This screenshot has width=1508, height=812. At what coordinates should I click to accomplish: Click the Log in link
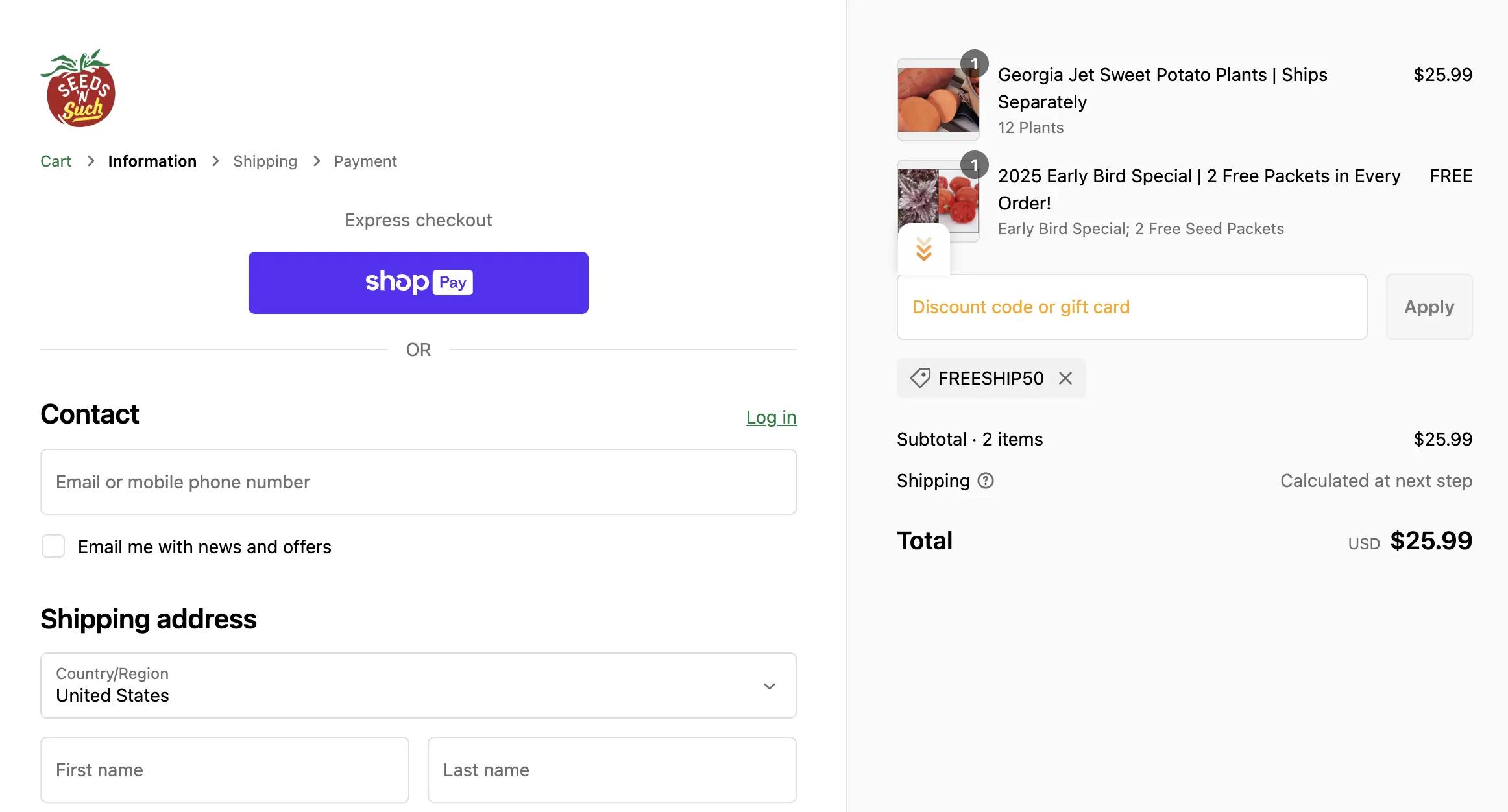coord(770,417)
